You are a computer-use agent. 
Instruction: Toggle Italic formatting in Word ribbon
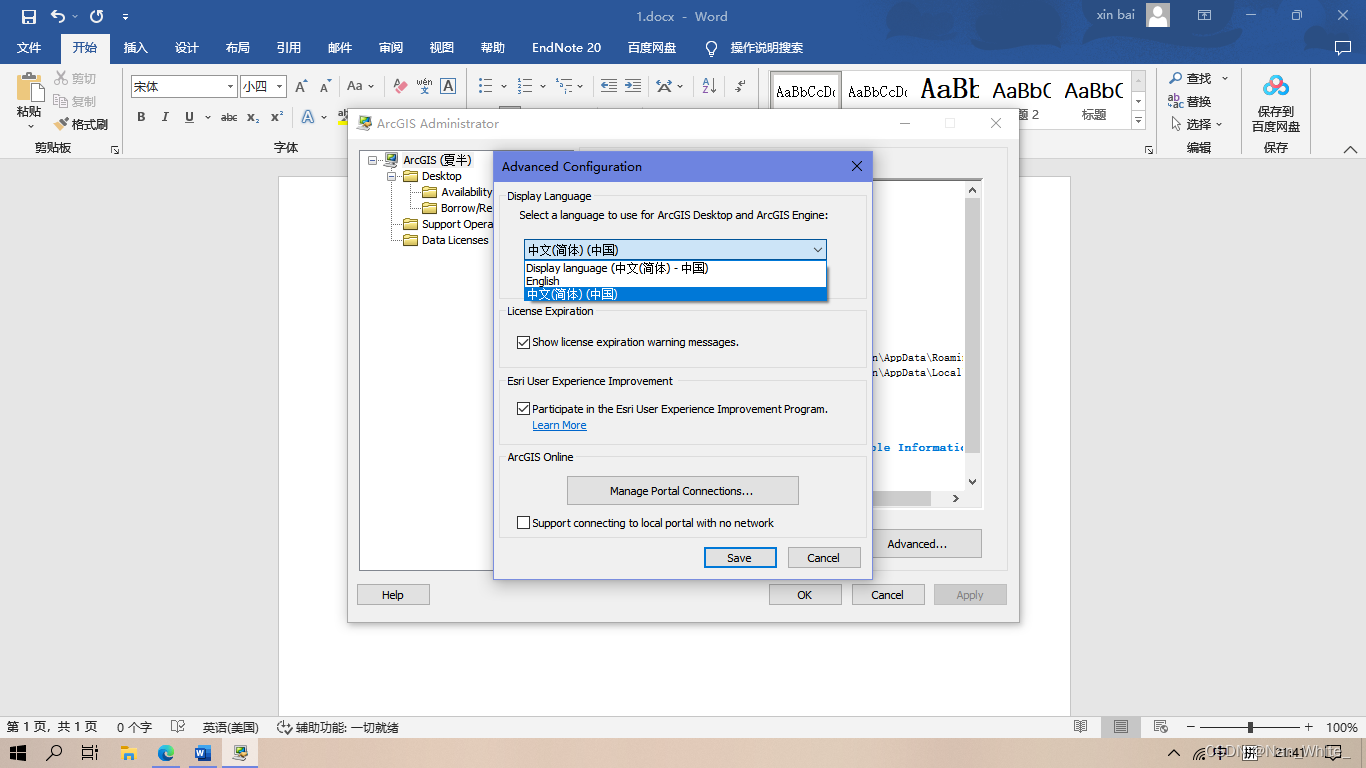click(x=165, y=117)
